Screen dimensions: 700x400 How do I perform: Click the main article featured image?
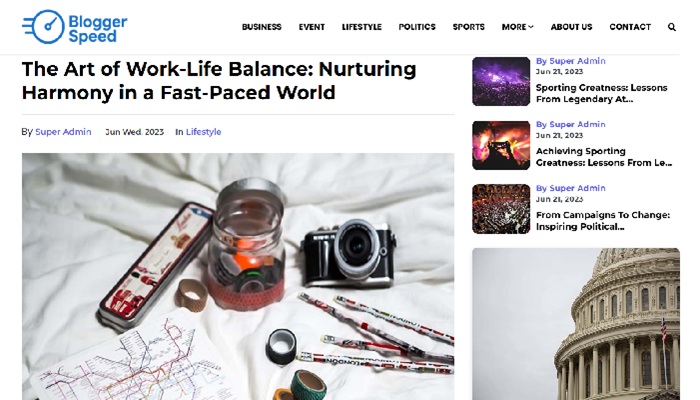click(238, 277)
